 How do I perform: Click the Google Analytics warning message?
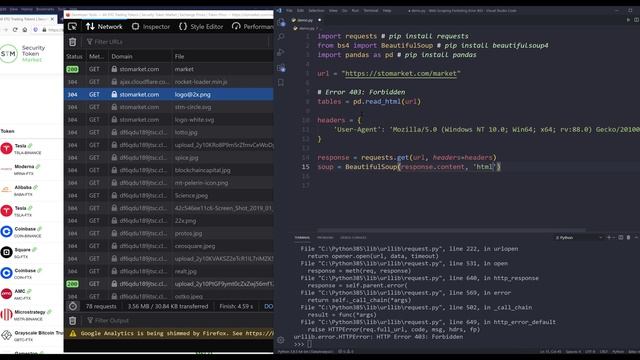pos(169,333)
